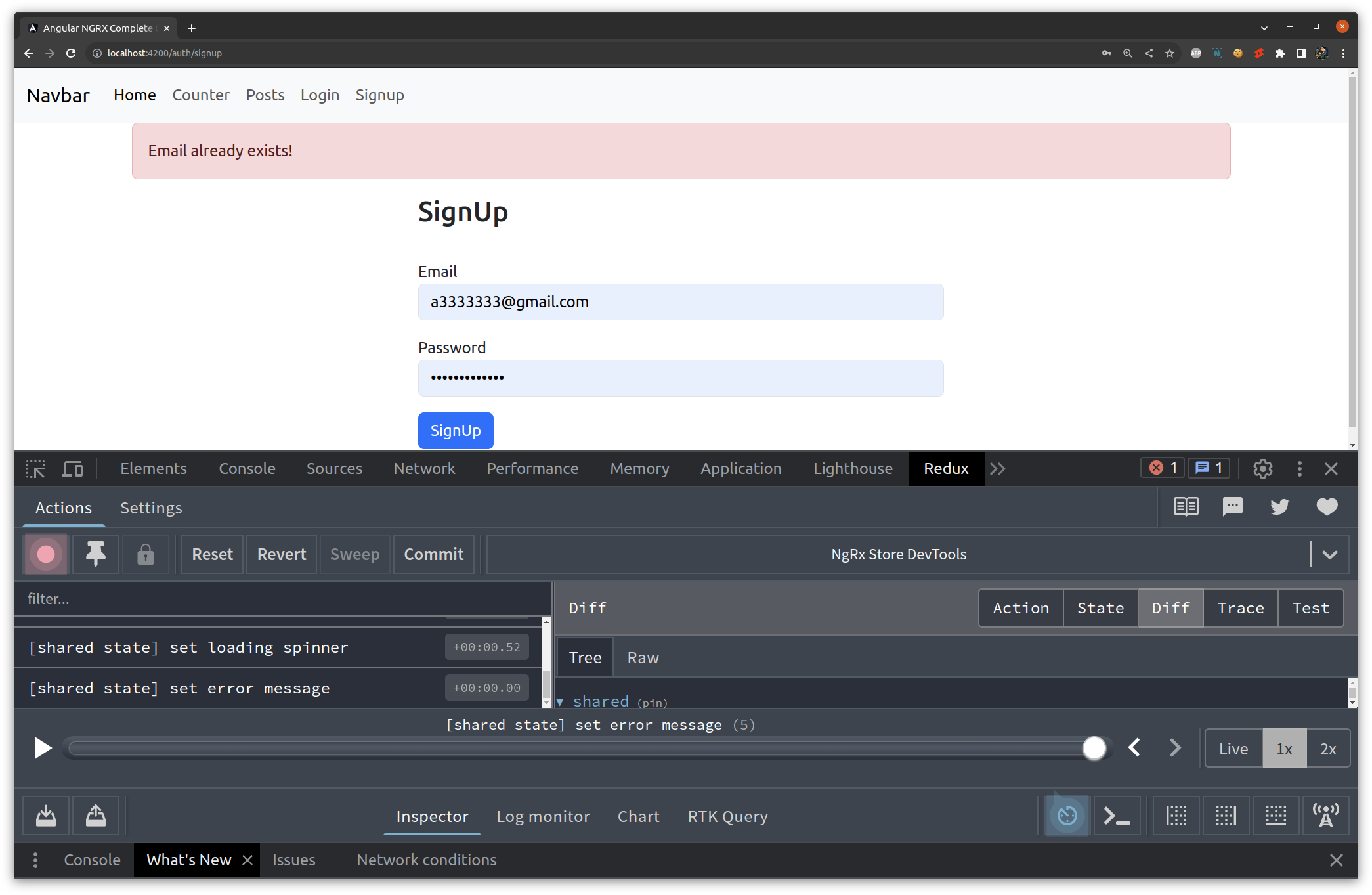Commit the current Redux state
The height and width of the screenshot is (895, 1372).
(x=433, y=554)
